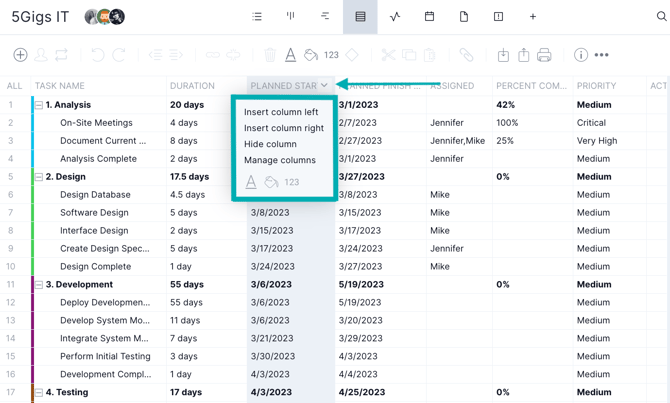Indent the selected task
Image resolution: width=670 pixels, height=403 pixels.
176,55
